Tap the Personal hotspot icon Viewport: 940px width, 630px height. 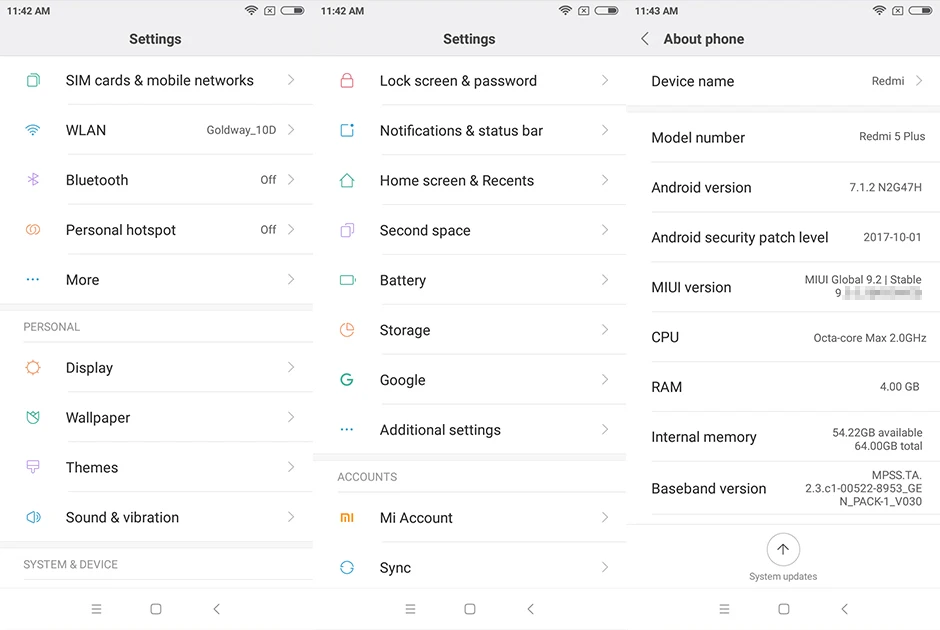(x=33, y=230)
